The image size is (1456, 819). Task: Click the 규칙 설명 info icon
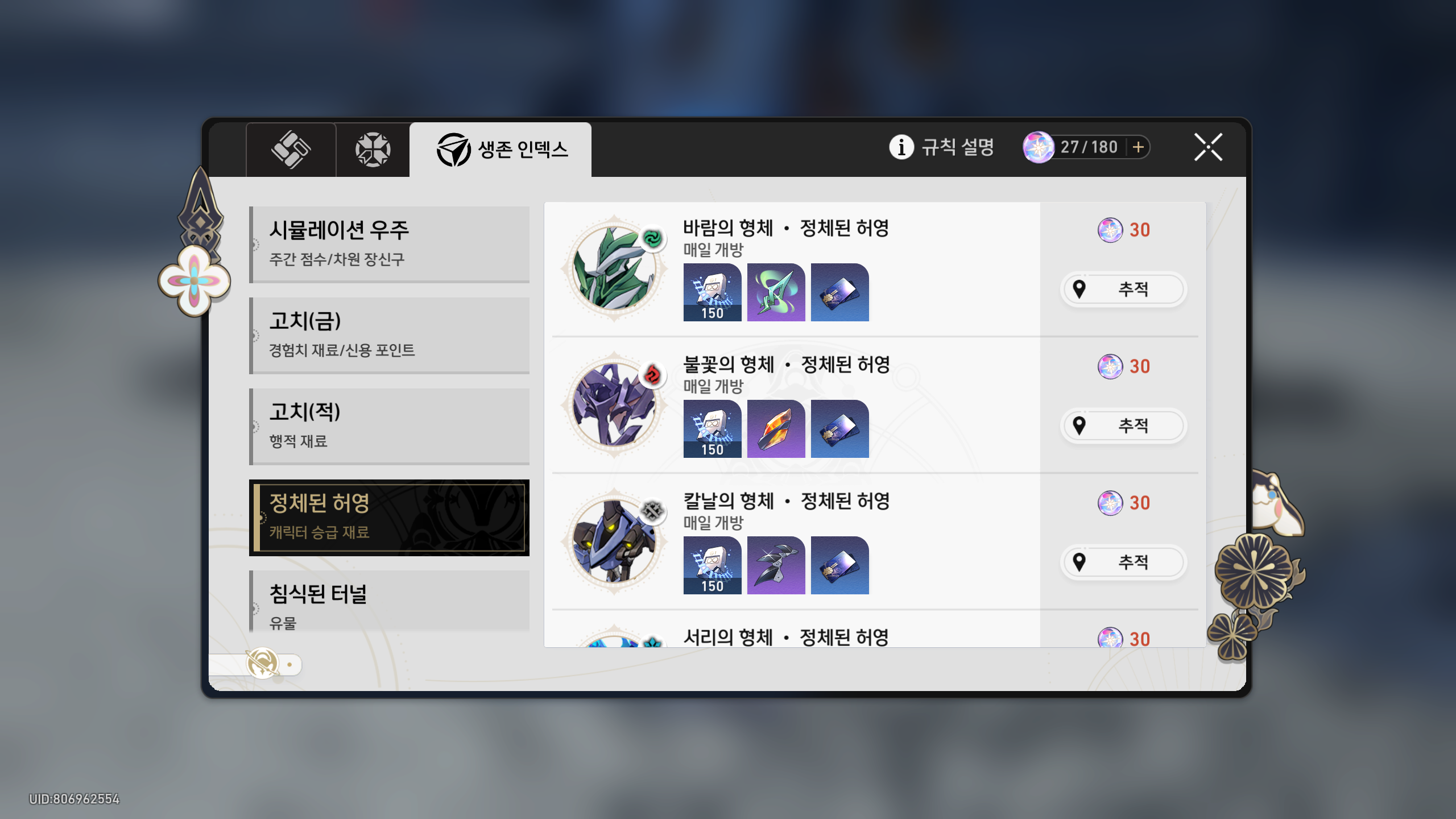901,147
